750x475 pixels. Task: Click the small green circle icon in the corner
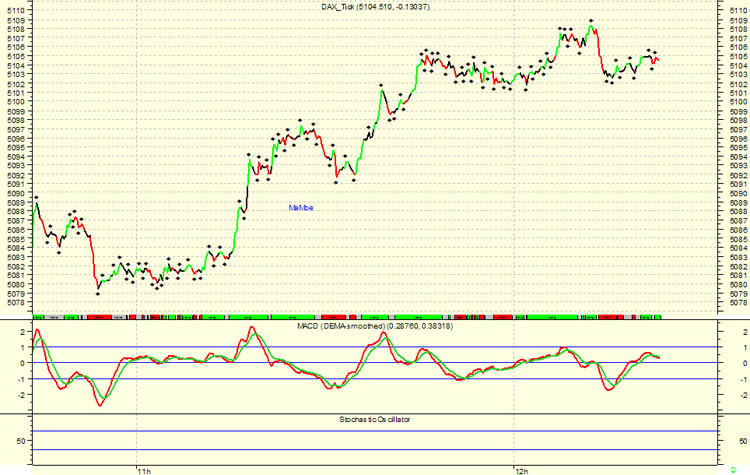733,470
